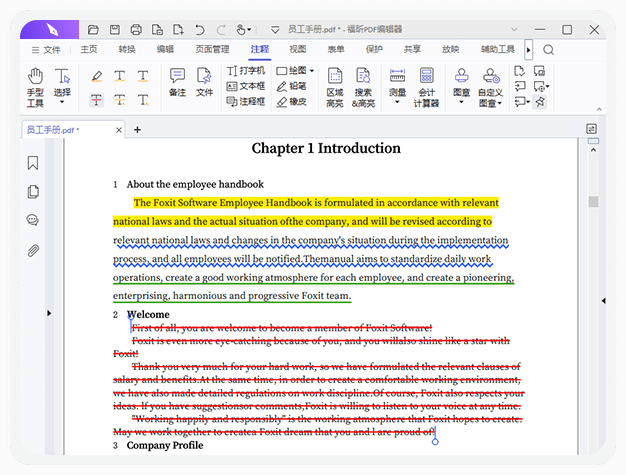
Task: Click the Stamp icon (图章)
Action: tap(462, 75)
